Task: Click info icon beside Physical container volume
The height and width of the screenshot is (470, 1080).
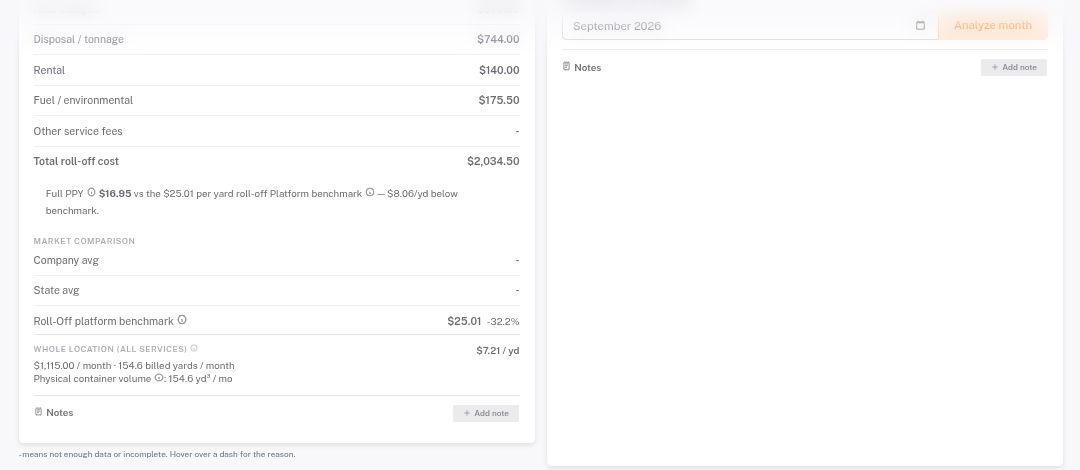Action: (158, 378)
